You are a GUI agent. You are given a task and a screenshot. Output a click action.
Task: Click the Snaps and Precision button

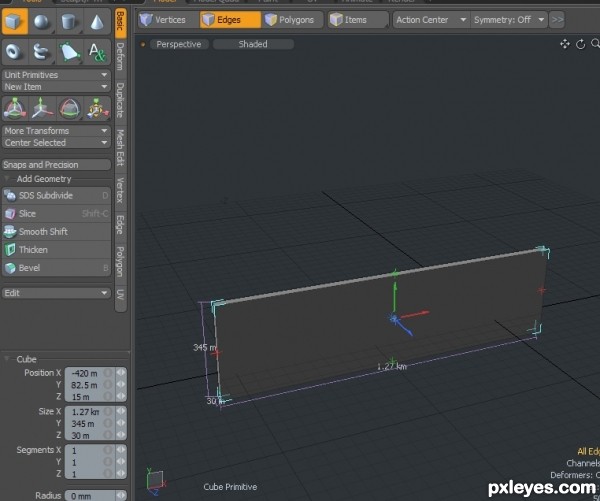point(56,165)
